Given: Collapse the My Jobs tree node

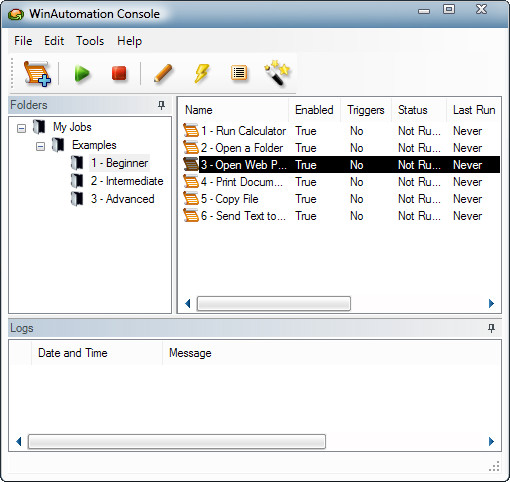Looking at the screenshot, I should coord(21,128).
